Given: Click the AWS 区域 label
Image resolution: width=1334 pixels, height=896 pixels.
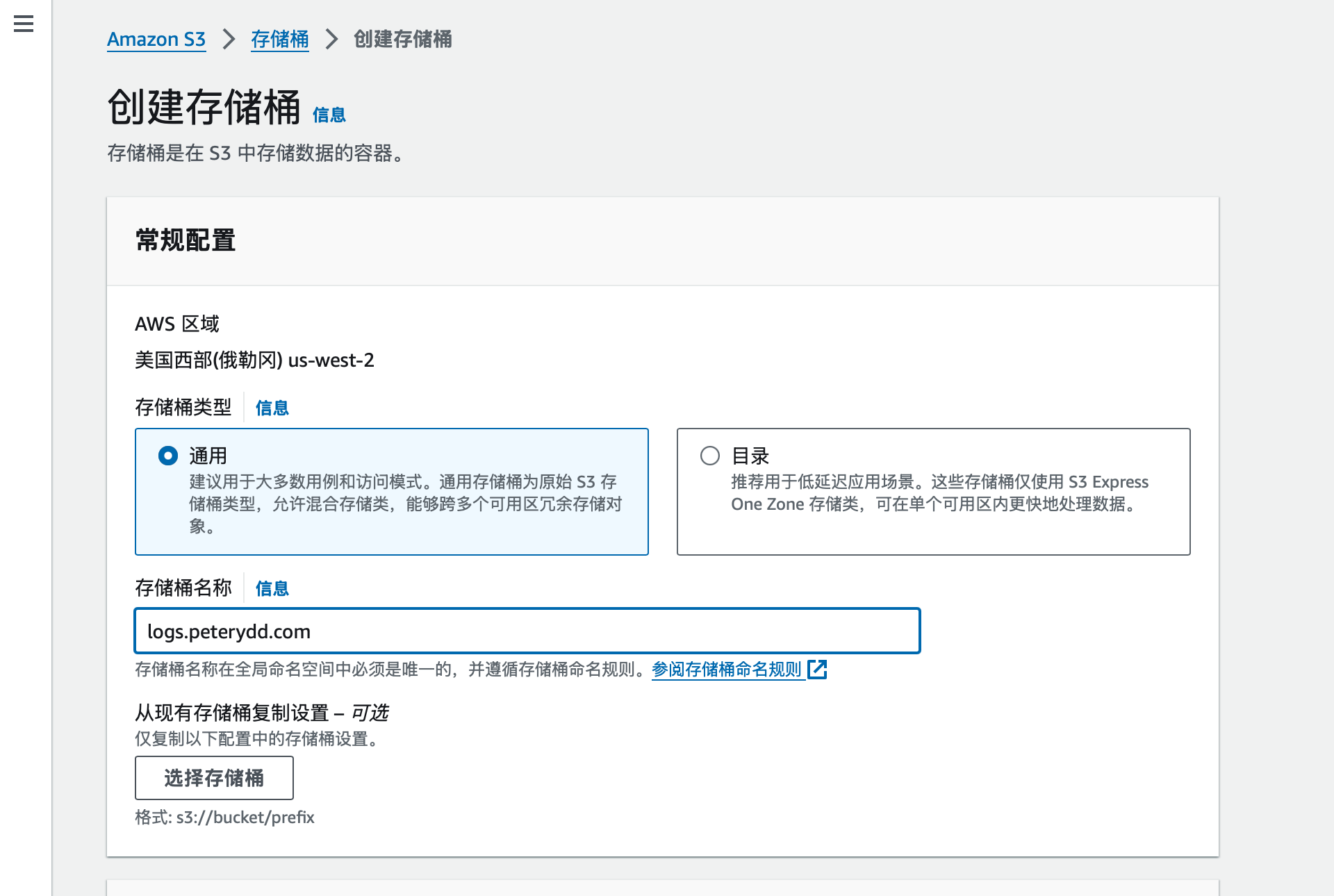Looking at the screenshot, I should (x=176, y=323).
